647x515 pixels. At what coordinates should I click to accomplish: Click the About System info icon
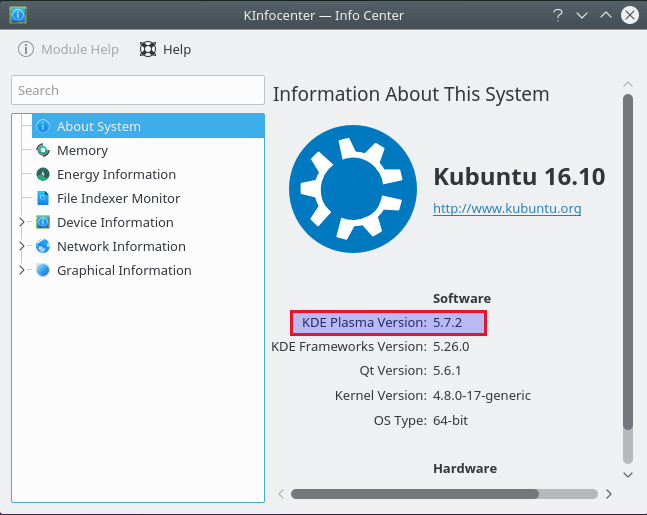coord(43,126)
